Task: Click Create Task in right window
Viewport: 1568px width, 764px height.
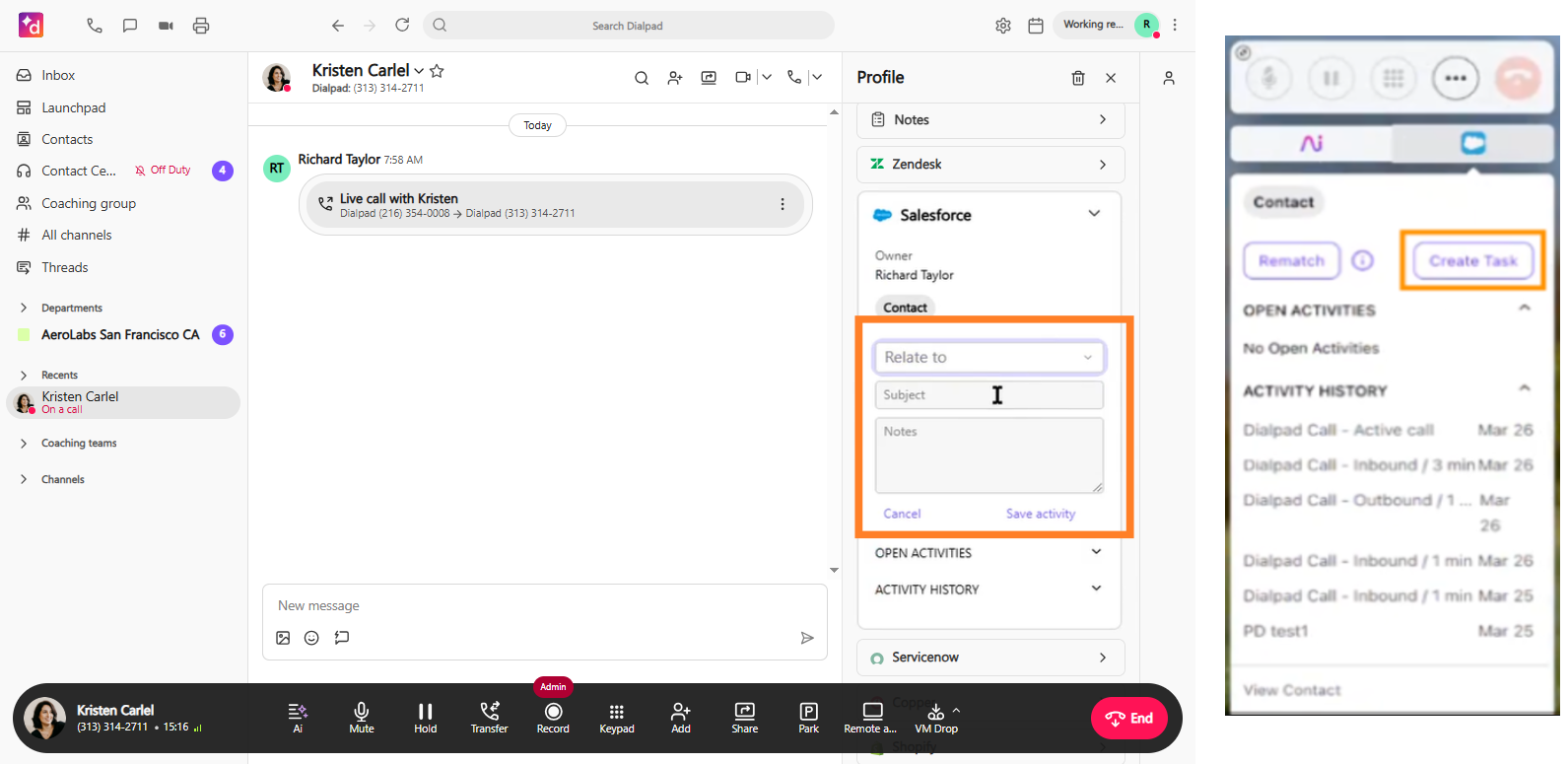Action: (x=1473, y=260)
